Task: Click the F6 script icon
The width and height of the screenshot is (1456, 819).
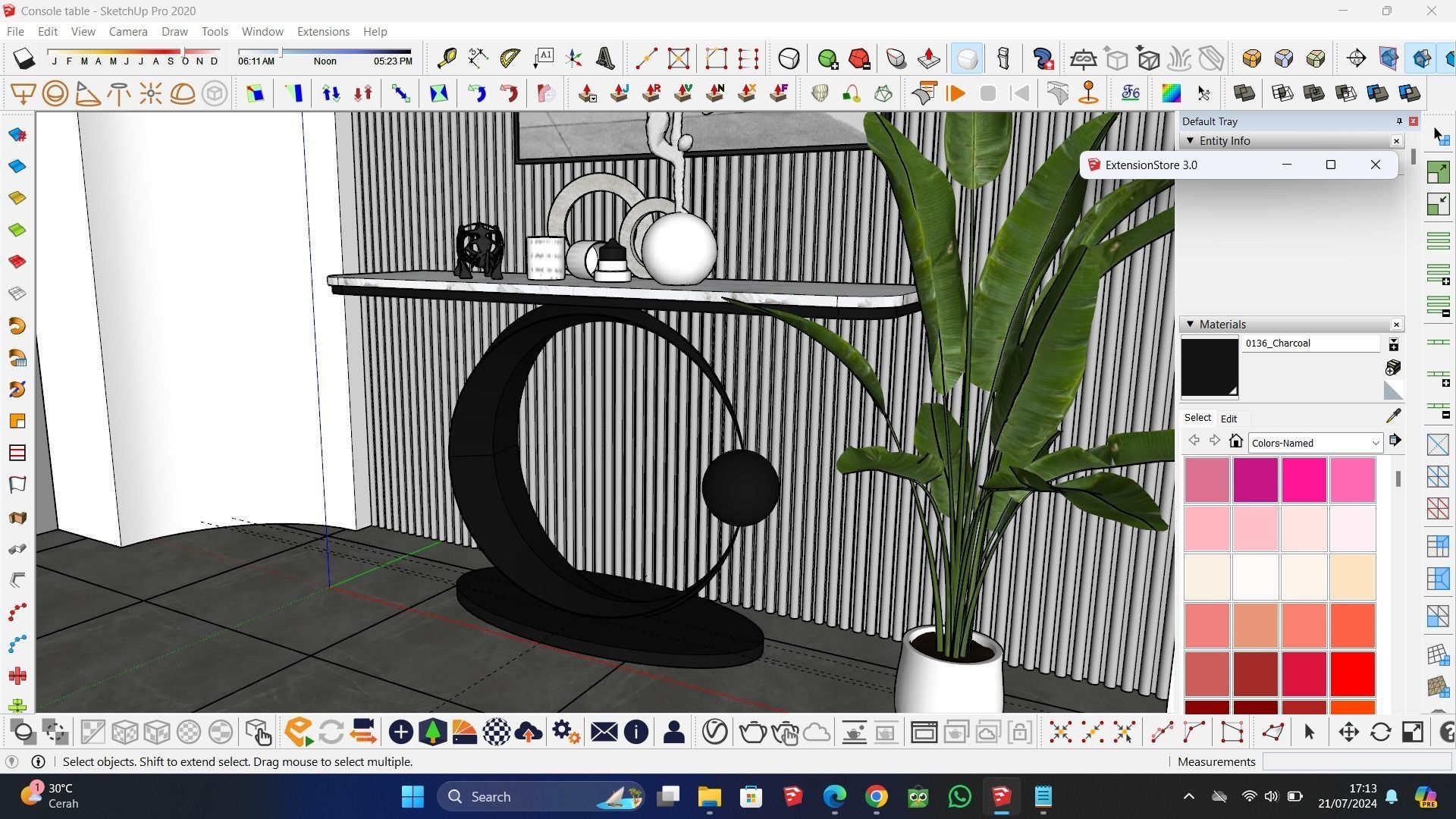Action: coord(1130,93)
